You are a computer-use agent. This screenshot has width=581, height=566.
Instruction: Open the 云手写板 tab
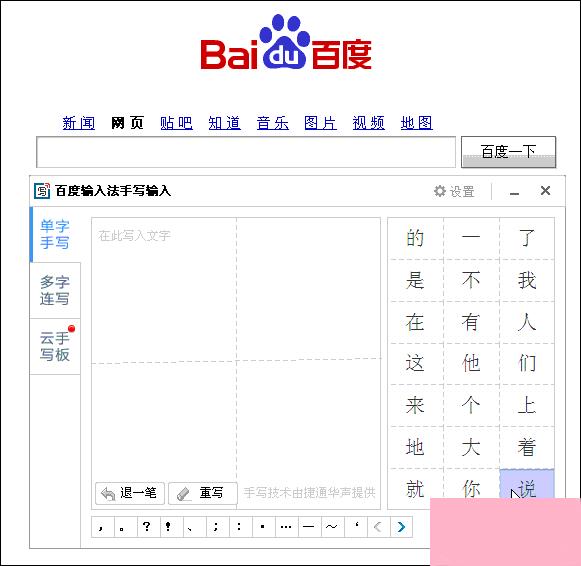(x=55, y=346)
